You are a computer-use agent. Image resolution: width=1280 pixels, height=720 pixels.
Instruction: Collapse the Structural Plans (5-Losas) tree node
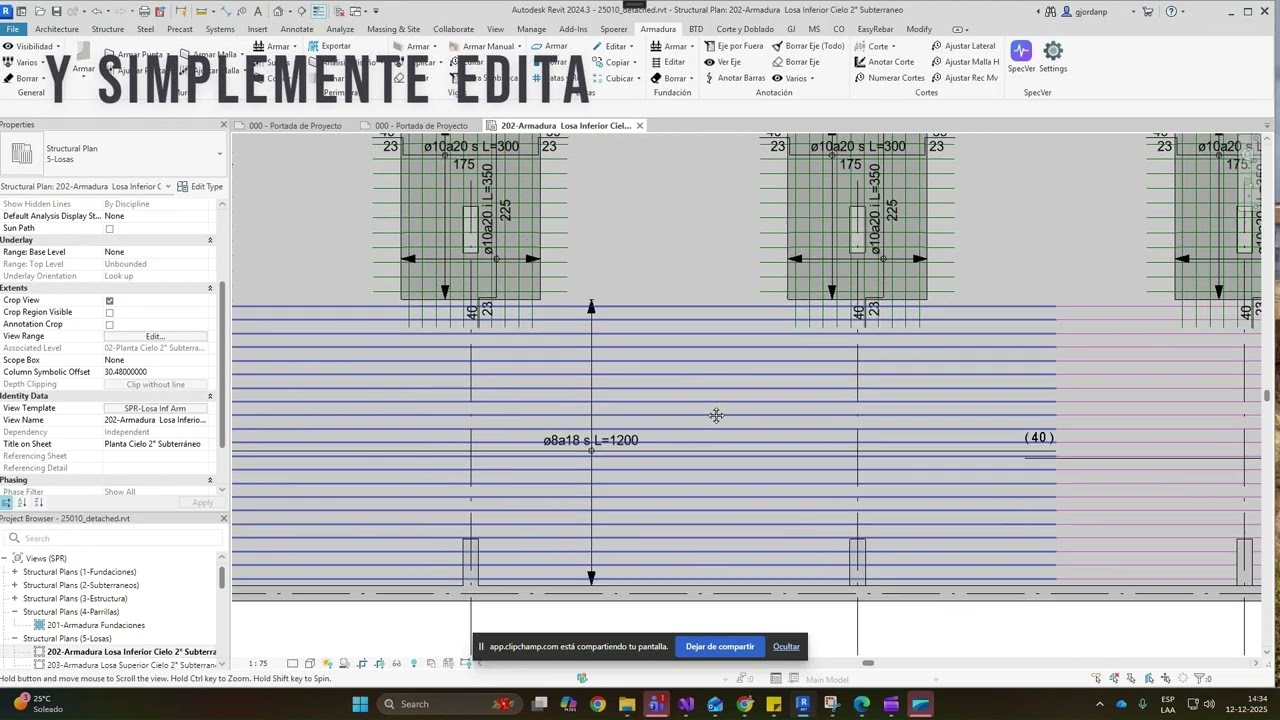(x=15, y=639)
